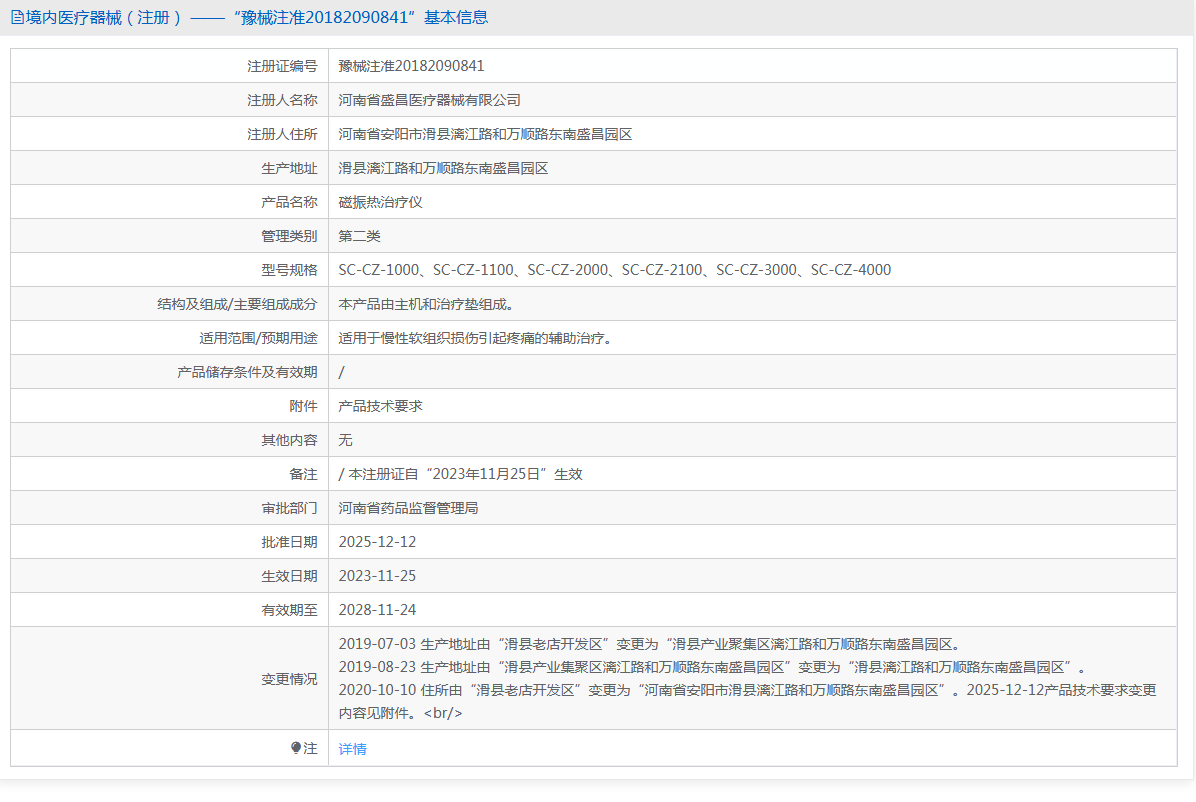The height and width of the screenshot is (802, 1196).
Task: Click the 生产地址 row label
Action: tap(289, 168)
